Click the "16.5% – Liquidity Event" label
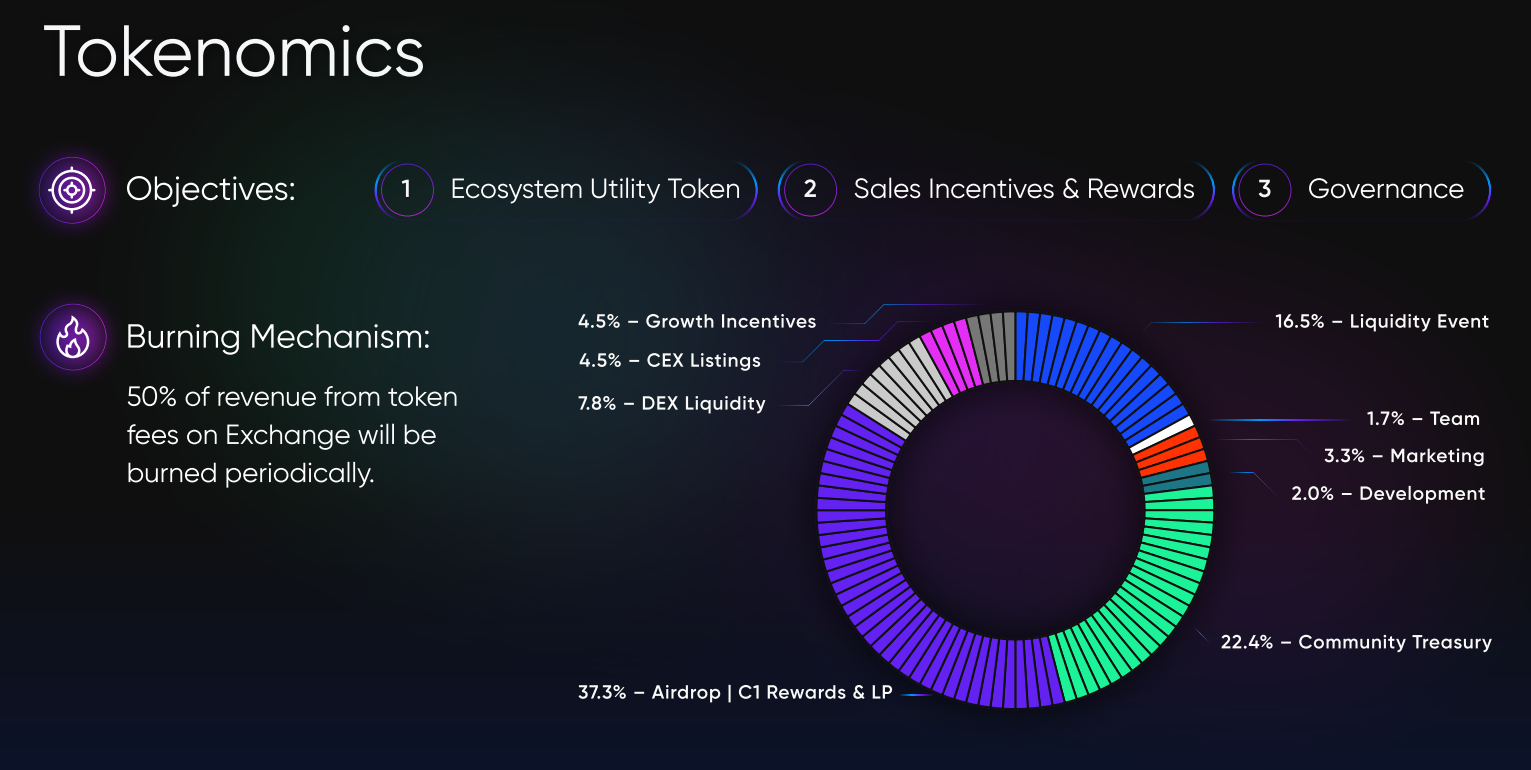This screenshot has height=770, width=1531. [1382, 321]
